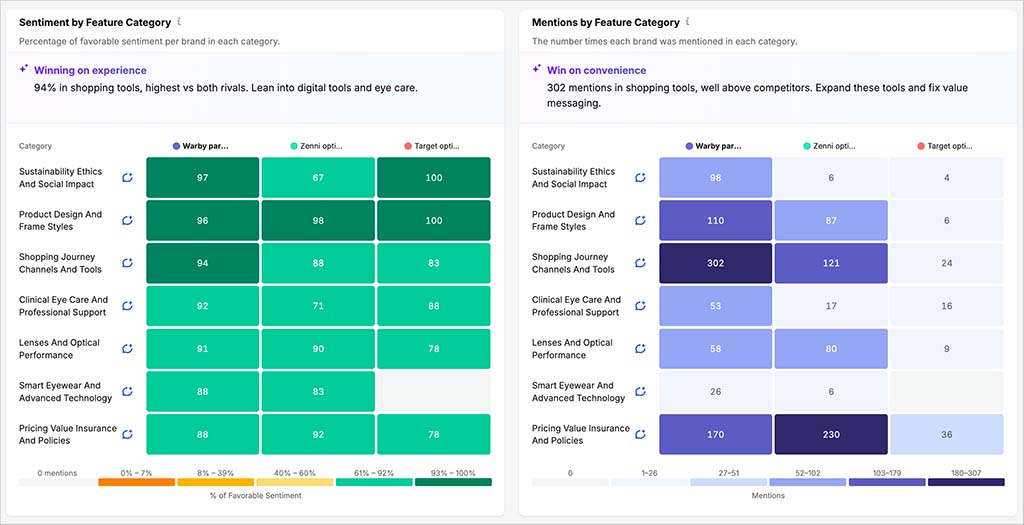Click sentiment cell showing 90
Image resolution: width=1024 pixels, height=525 pixels.
click(318, 349)
